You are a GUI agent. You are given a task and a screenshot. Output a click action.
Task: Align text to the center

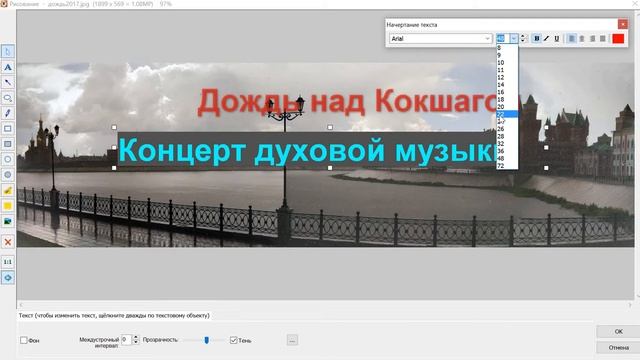pos(582,38)
